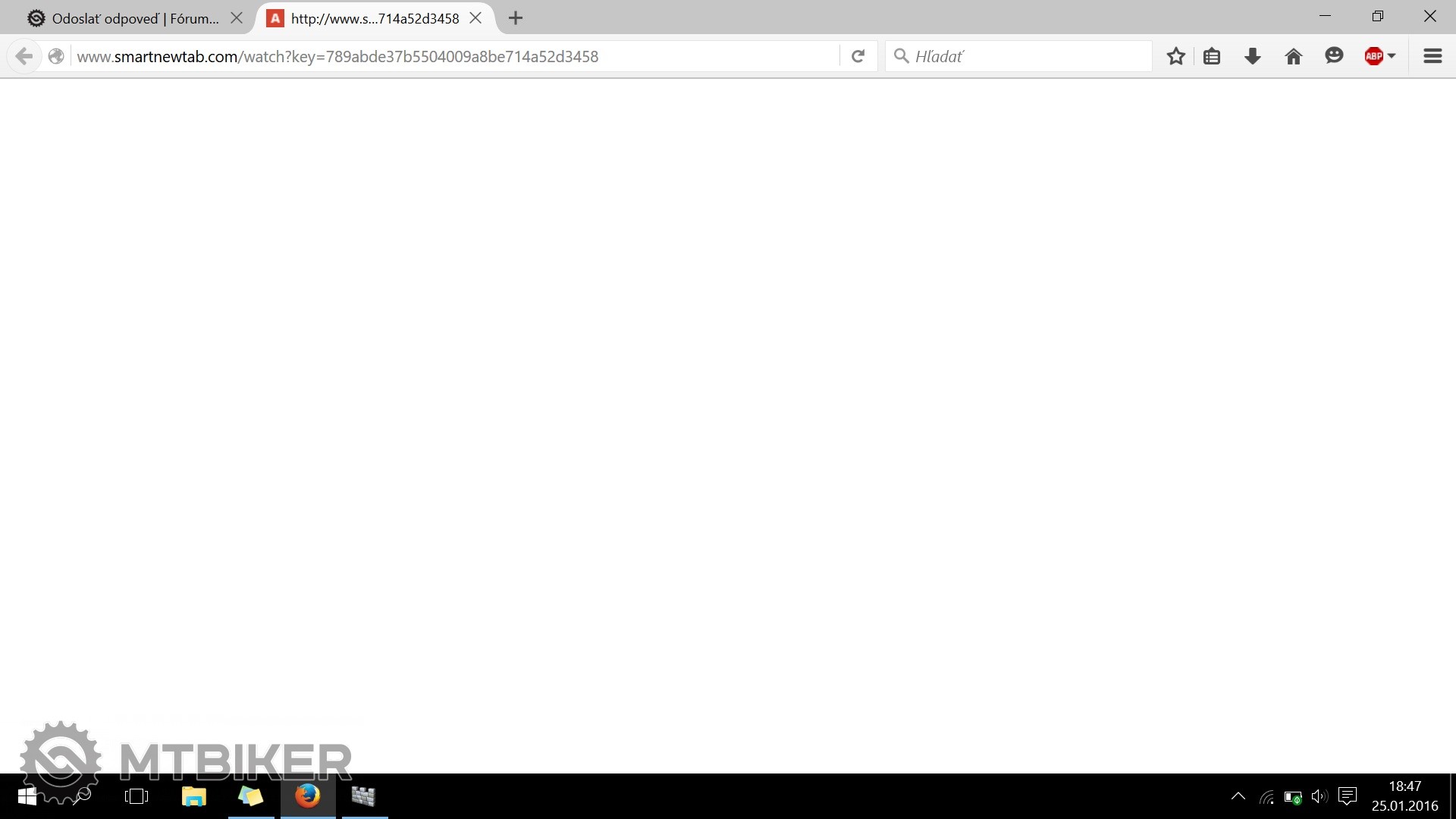This screenshot has height=819, width=1456.
Task: Open the volume control in the tray
Action: [x=1319, y=796]
